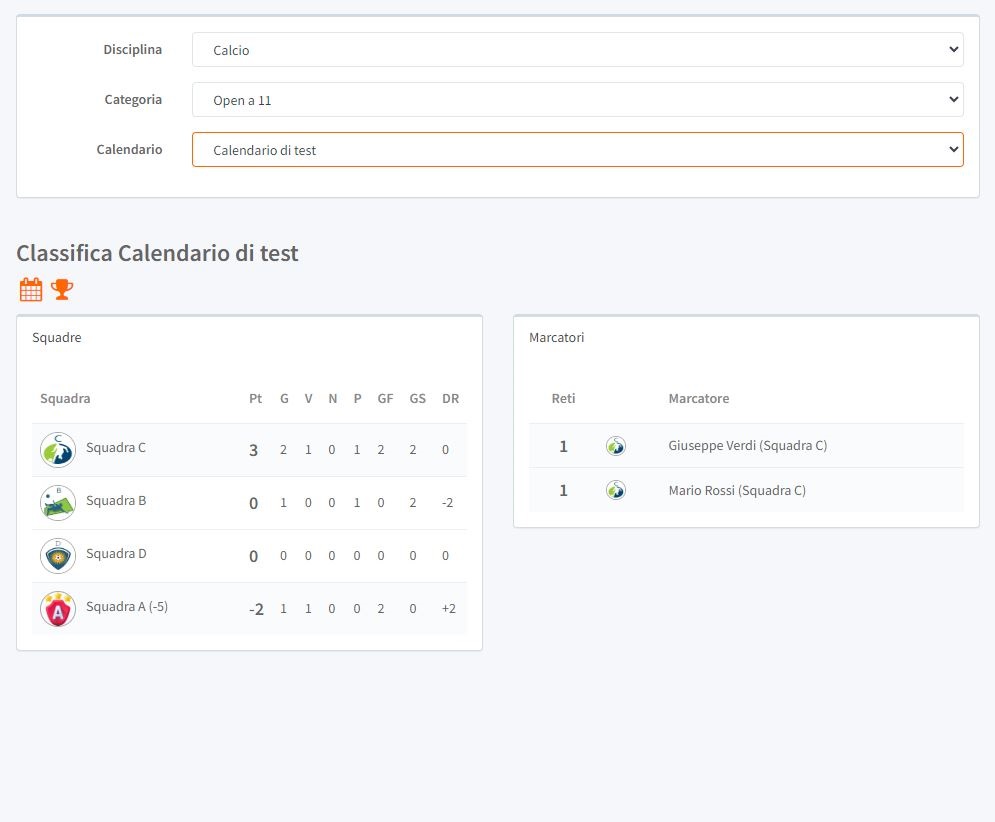Open the Categoria dropdown
This screenshot has height=822, width=995.
(577, 100)
